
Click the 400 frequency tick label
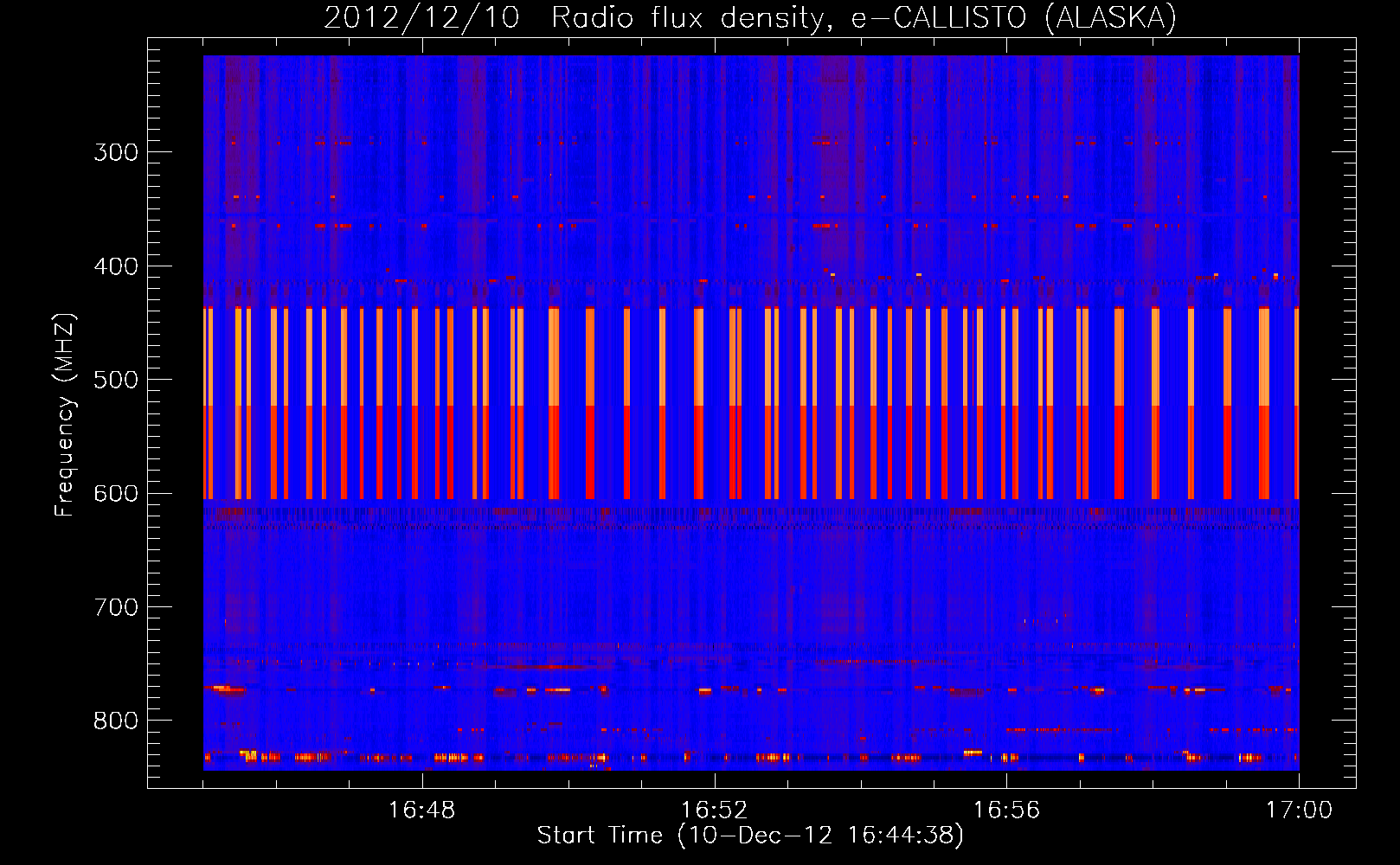click(116, 266)
